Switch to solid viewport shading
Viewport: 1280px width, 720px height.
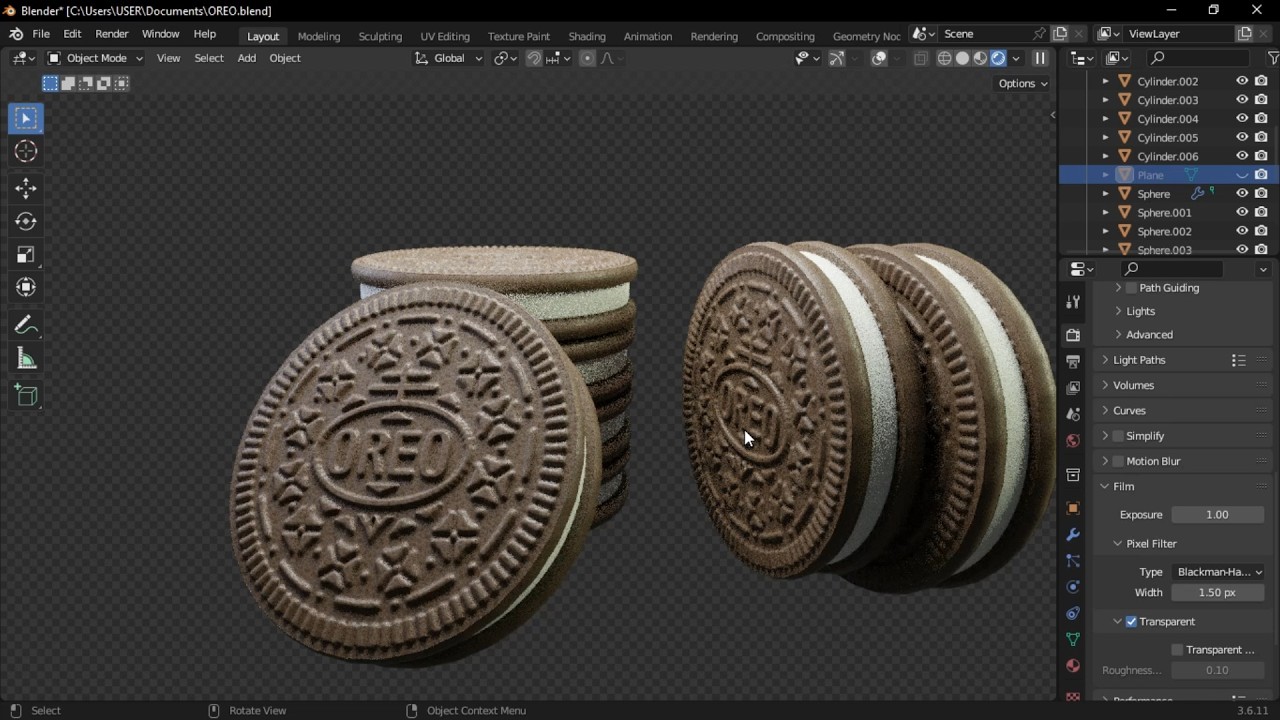[x=962, y=58]
